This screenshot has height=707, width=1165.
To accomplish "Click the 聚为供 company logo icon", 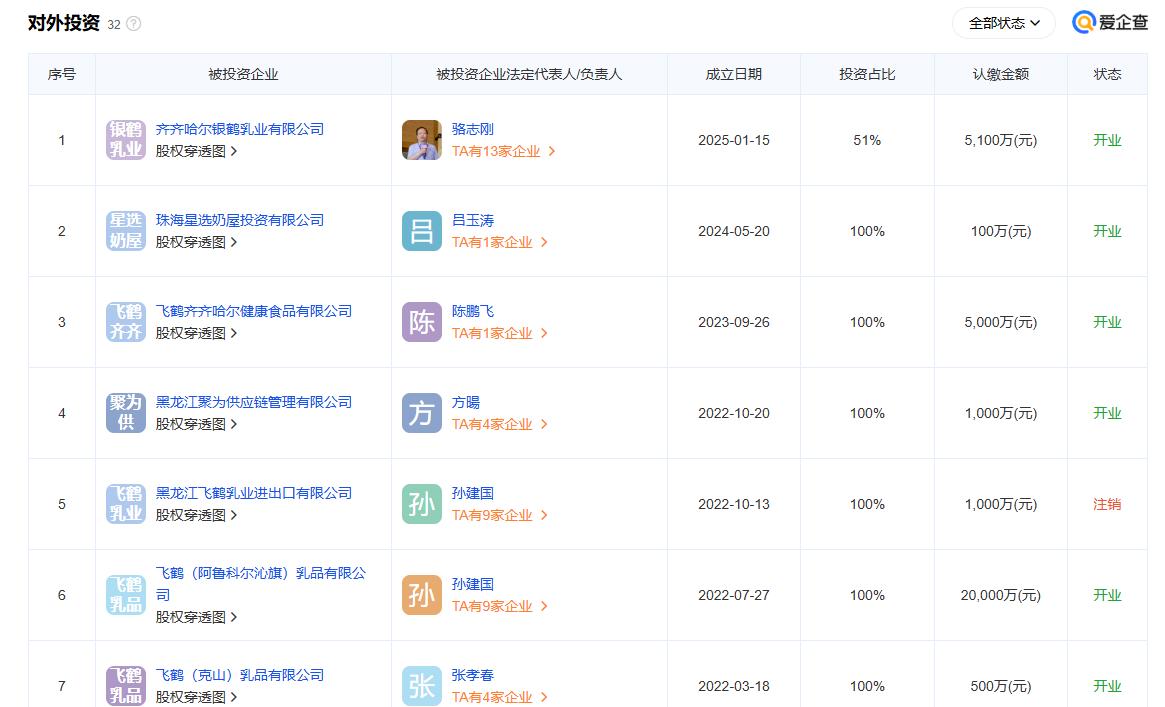I will pos(126,413).
